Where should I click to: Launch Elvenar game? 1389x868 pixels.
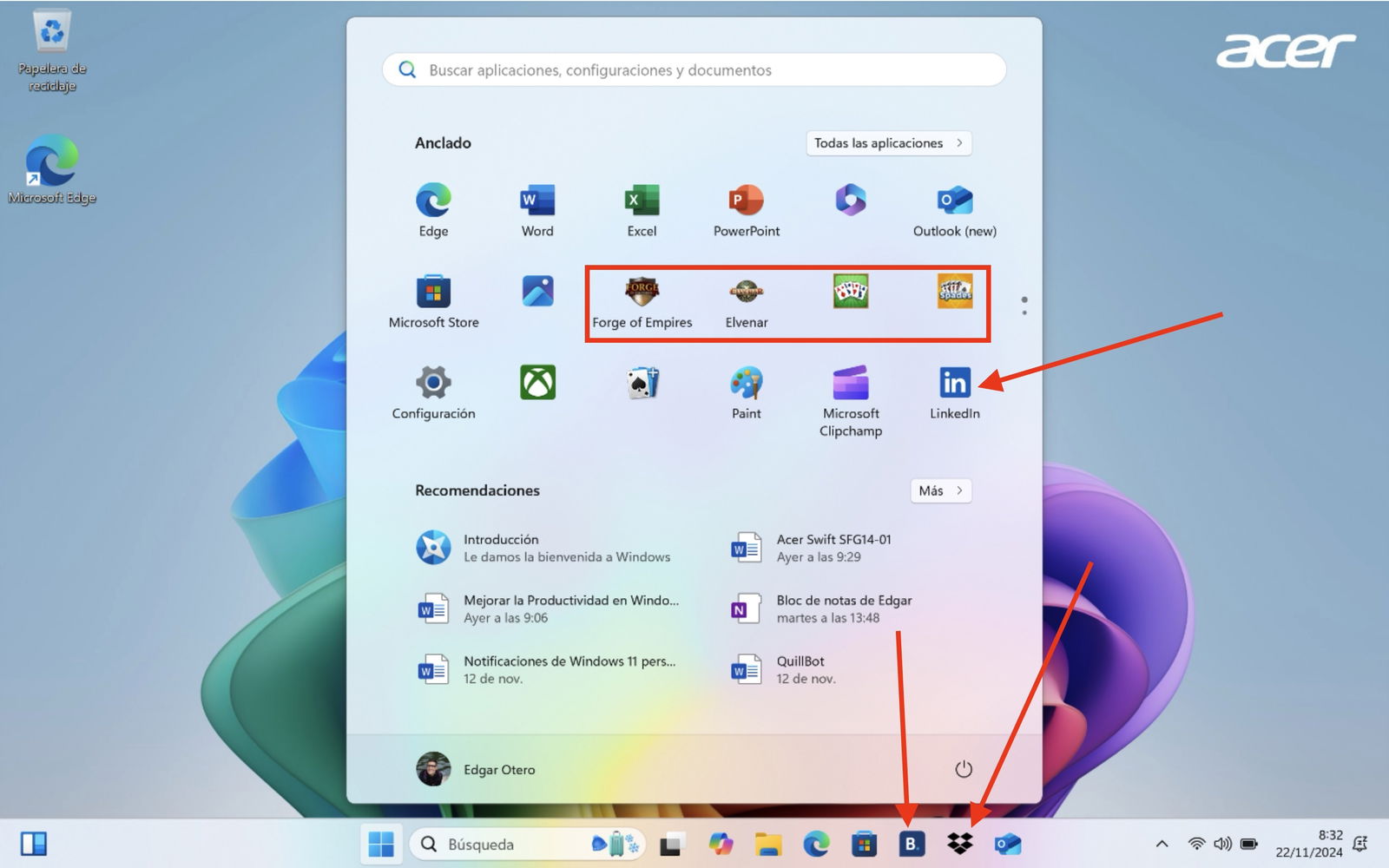coord(747,302)
